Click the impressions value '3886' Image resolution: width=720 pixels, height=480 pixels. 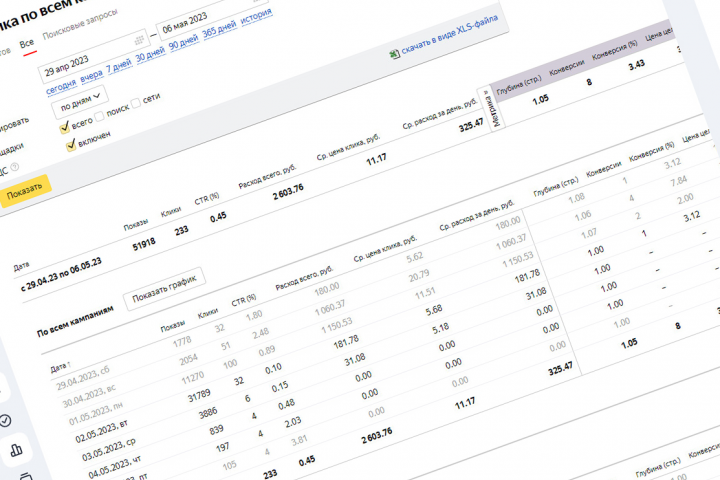click(208, 413)
